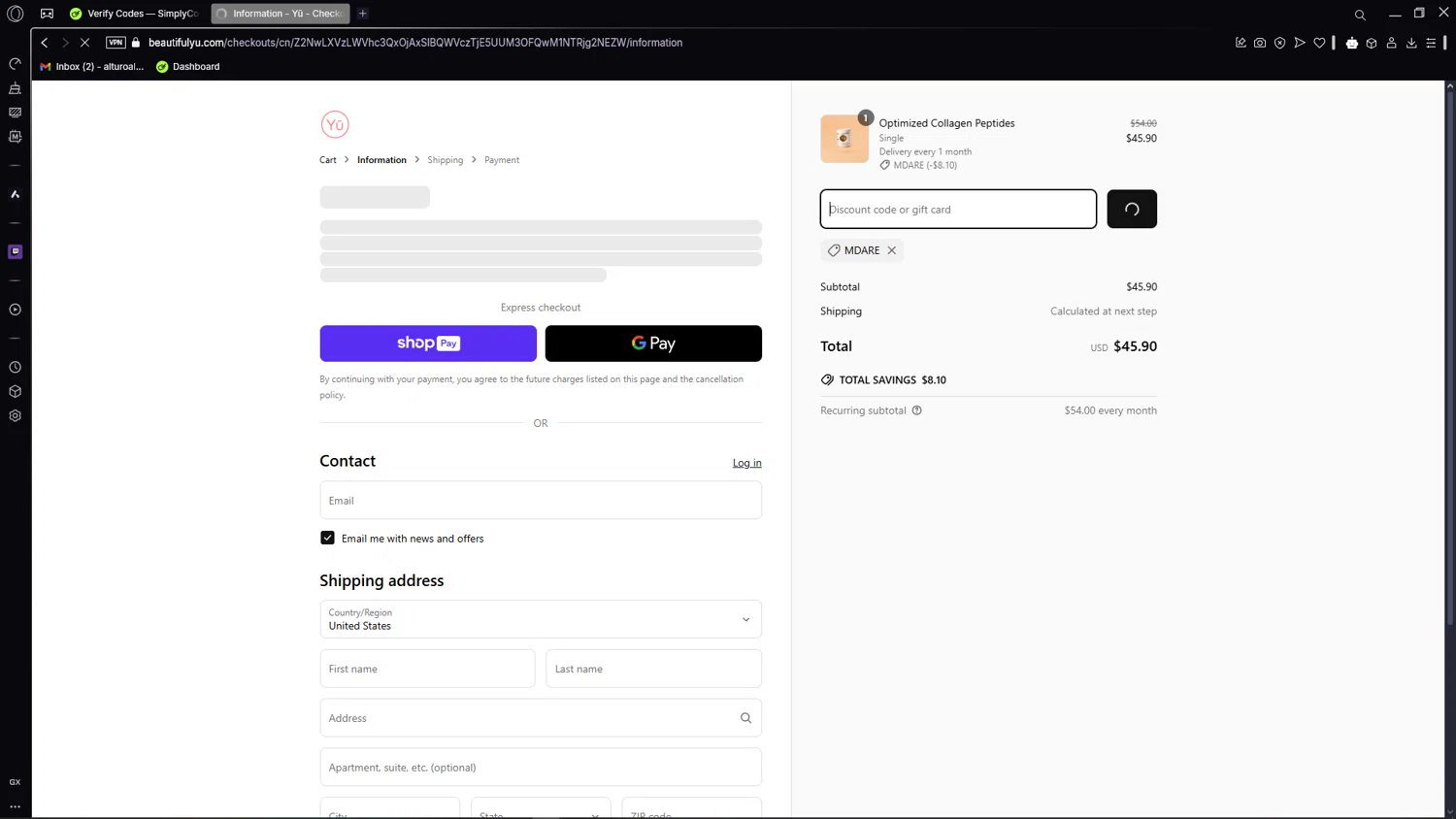This screenshot has height=819, width=1456.
Task: Open Settings gear in sidebar
Action: coord(15,415)
